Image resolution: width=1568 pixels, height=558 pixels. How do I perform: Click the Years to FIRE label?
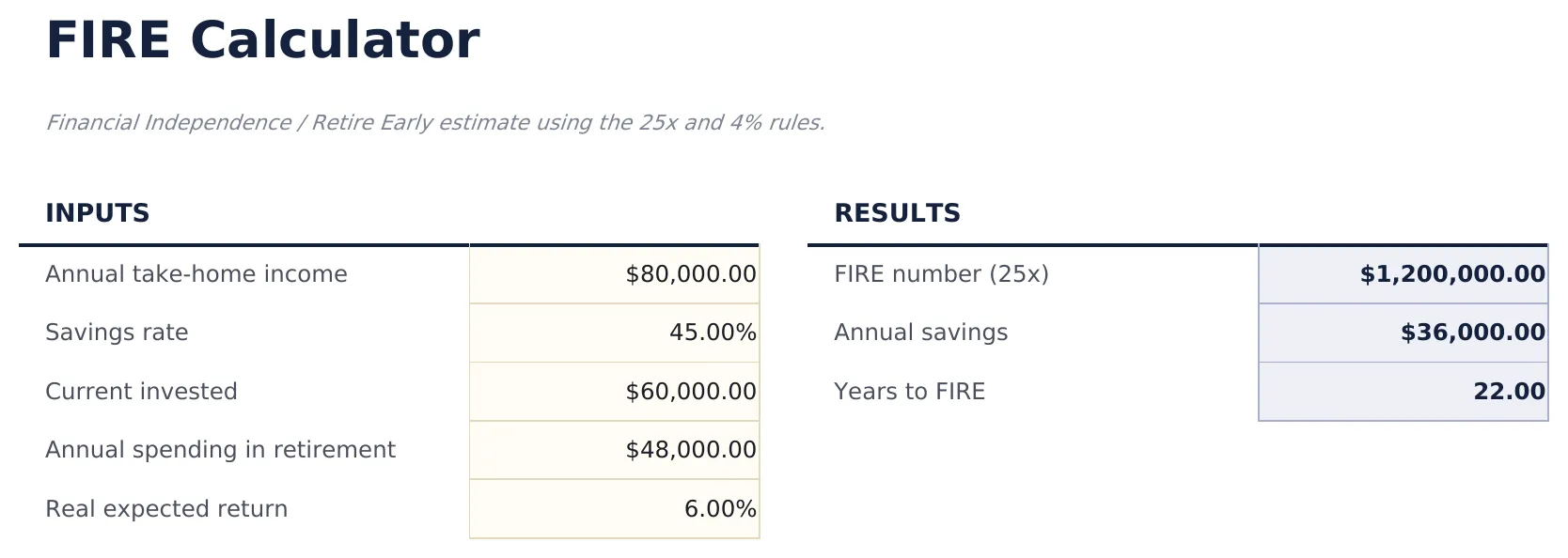pos(908,392)
